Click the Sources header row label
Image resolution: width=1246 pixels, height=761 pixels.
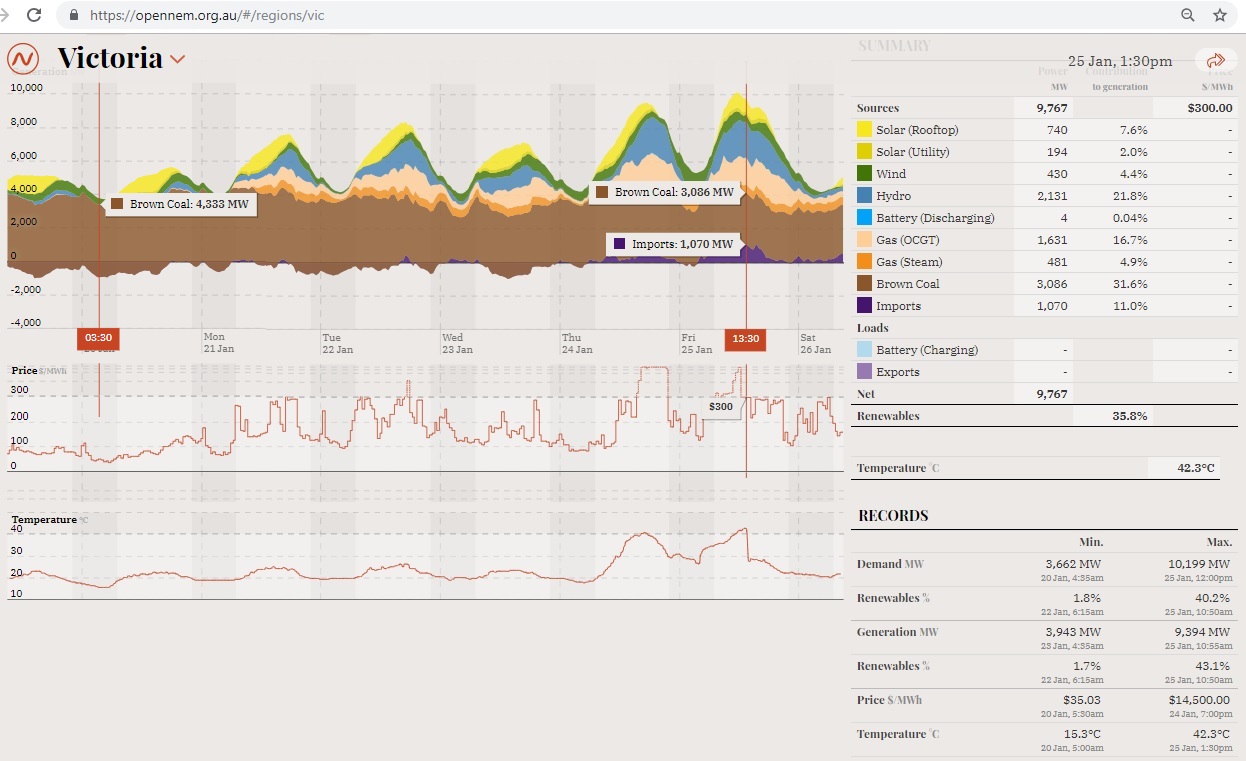878,108
